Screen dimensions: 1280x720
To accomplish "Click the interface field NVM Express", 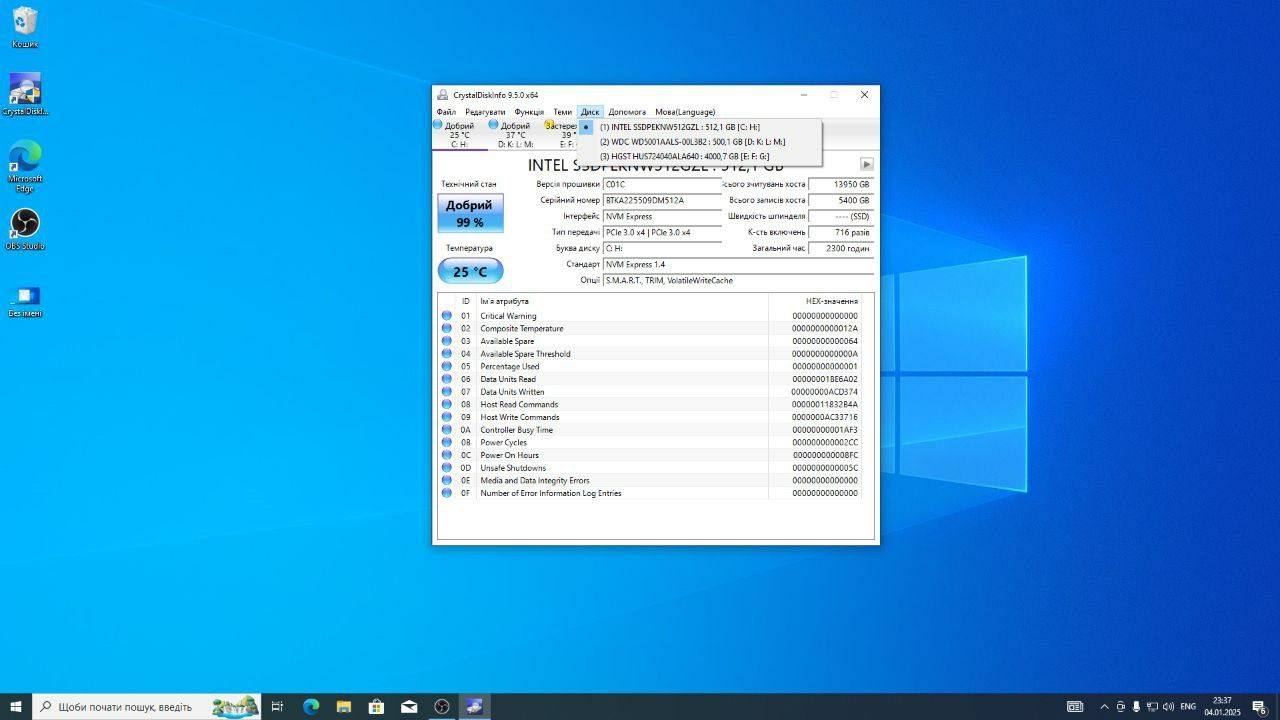I will tap(661, 216).
